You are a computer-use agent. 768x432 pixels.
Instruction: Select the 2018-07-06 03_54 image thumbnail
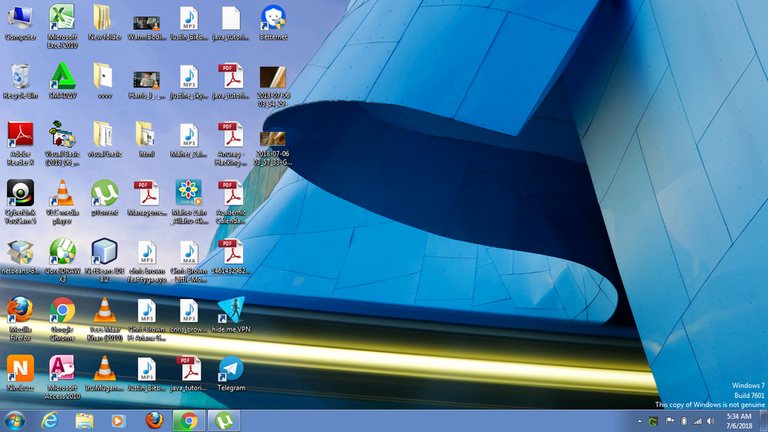point(273,77)
